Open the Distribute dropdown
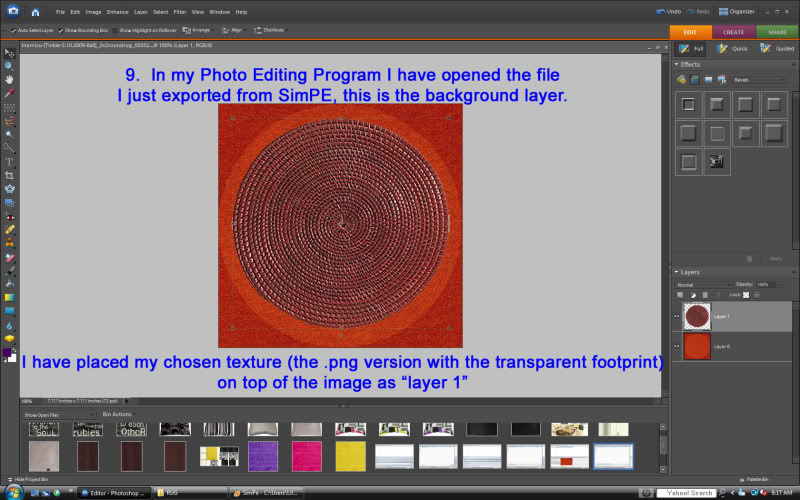The width and height of the screenshot is (800, 500). click(270, 30)
